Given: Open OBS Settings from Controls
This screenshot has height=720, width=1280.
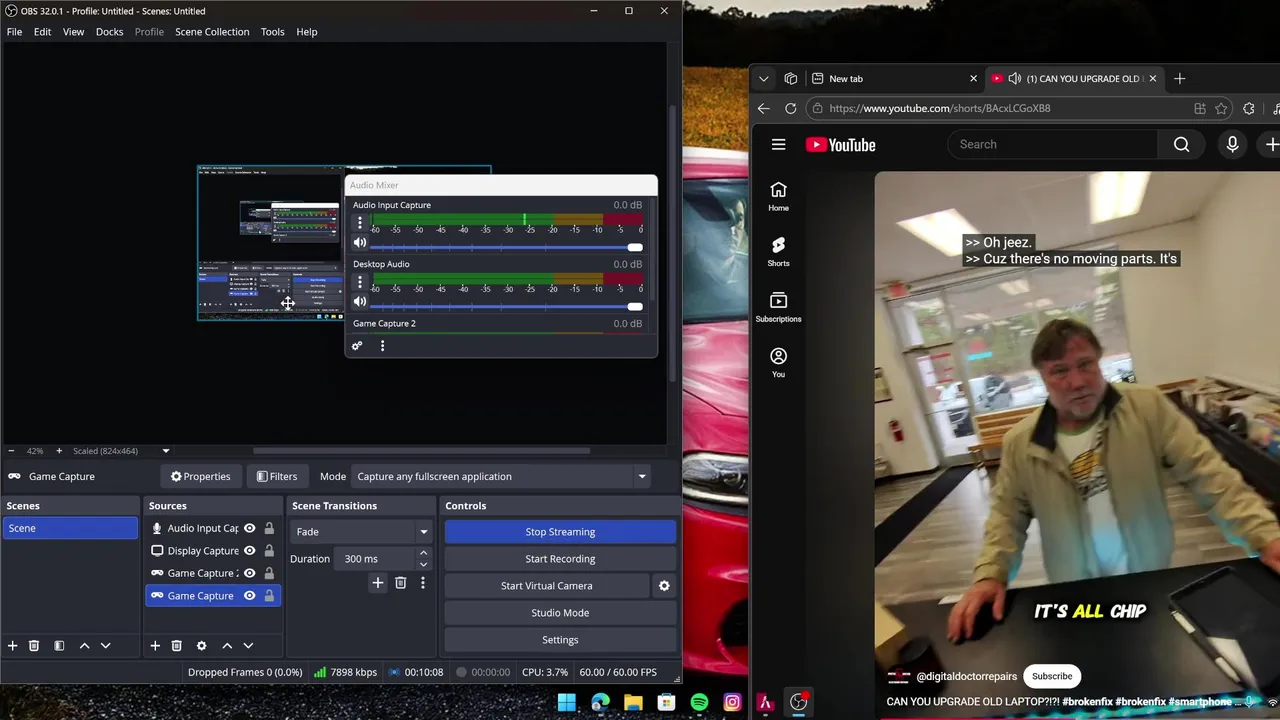Looking at the screenshot, I should tap(560, 640).
